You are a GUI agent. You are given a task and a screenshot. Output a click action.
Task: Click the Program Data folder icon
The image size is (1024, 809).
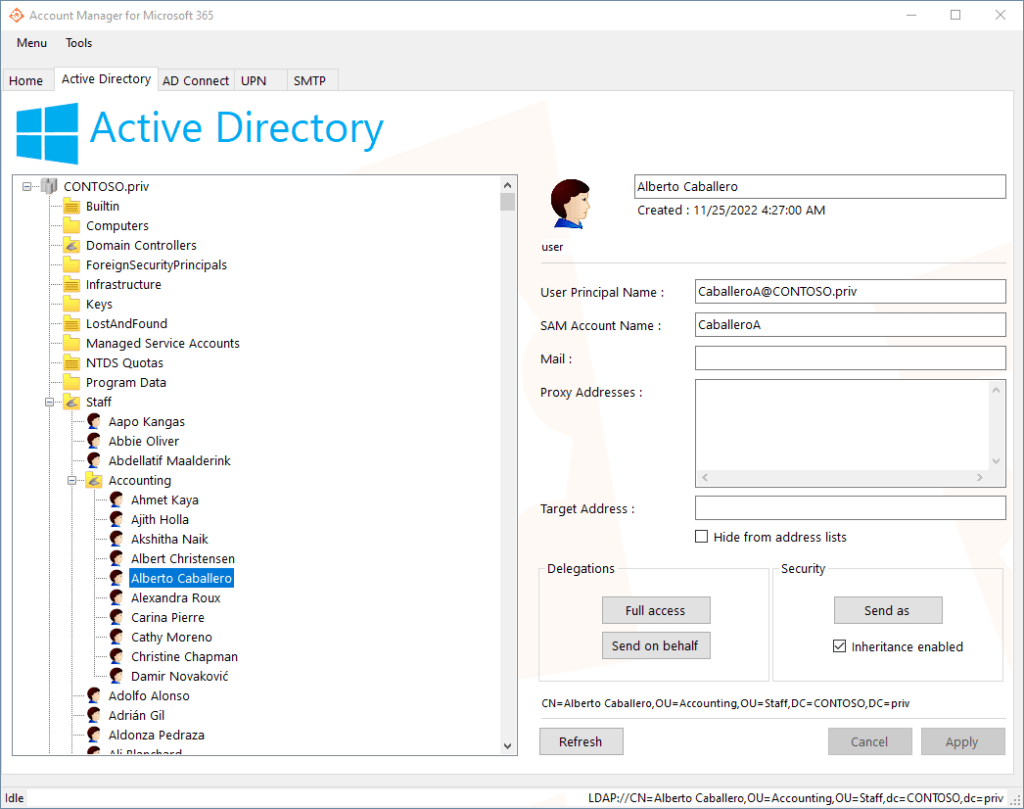click(x=72, y=383)
